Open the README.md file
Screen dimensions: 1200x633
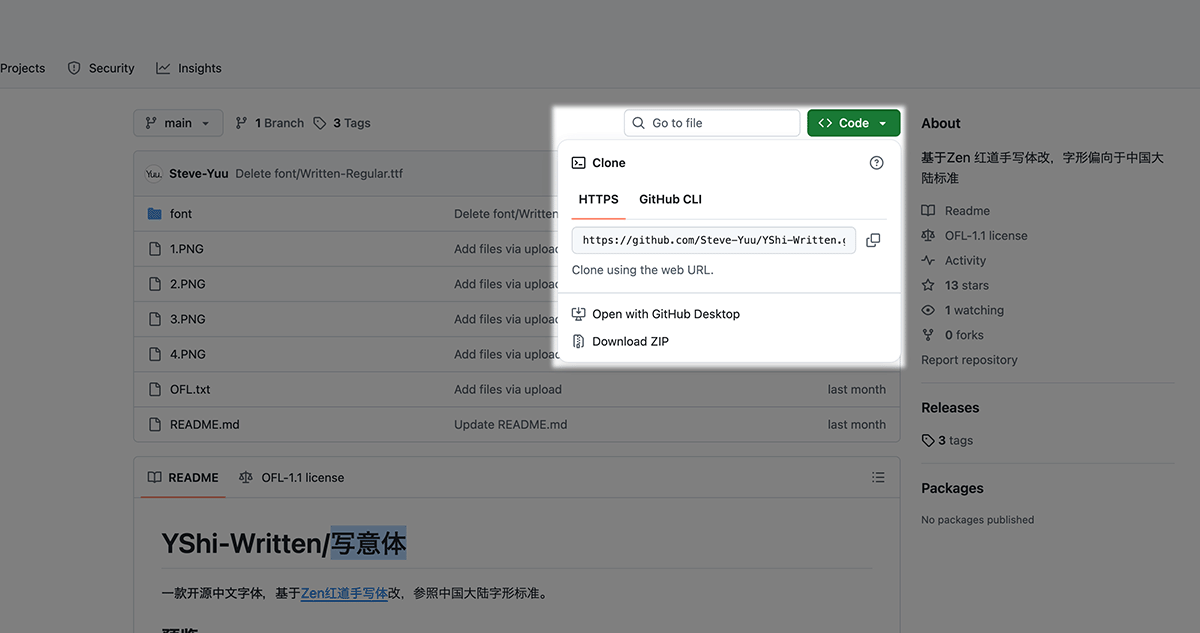(204, 424)
